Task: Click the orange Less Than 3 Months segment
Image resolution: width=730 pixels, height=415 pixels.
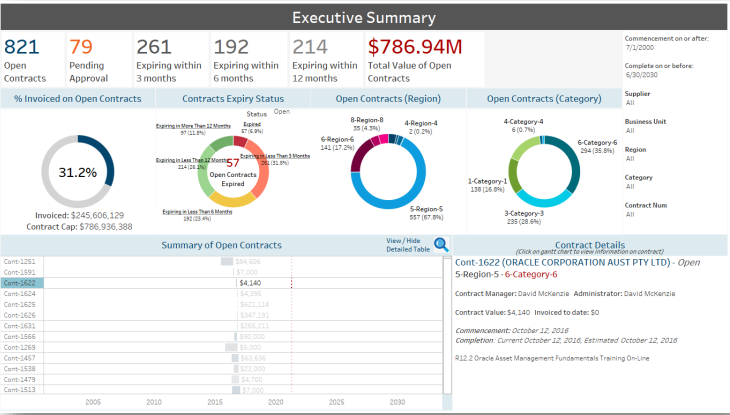Action: 263,170
